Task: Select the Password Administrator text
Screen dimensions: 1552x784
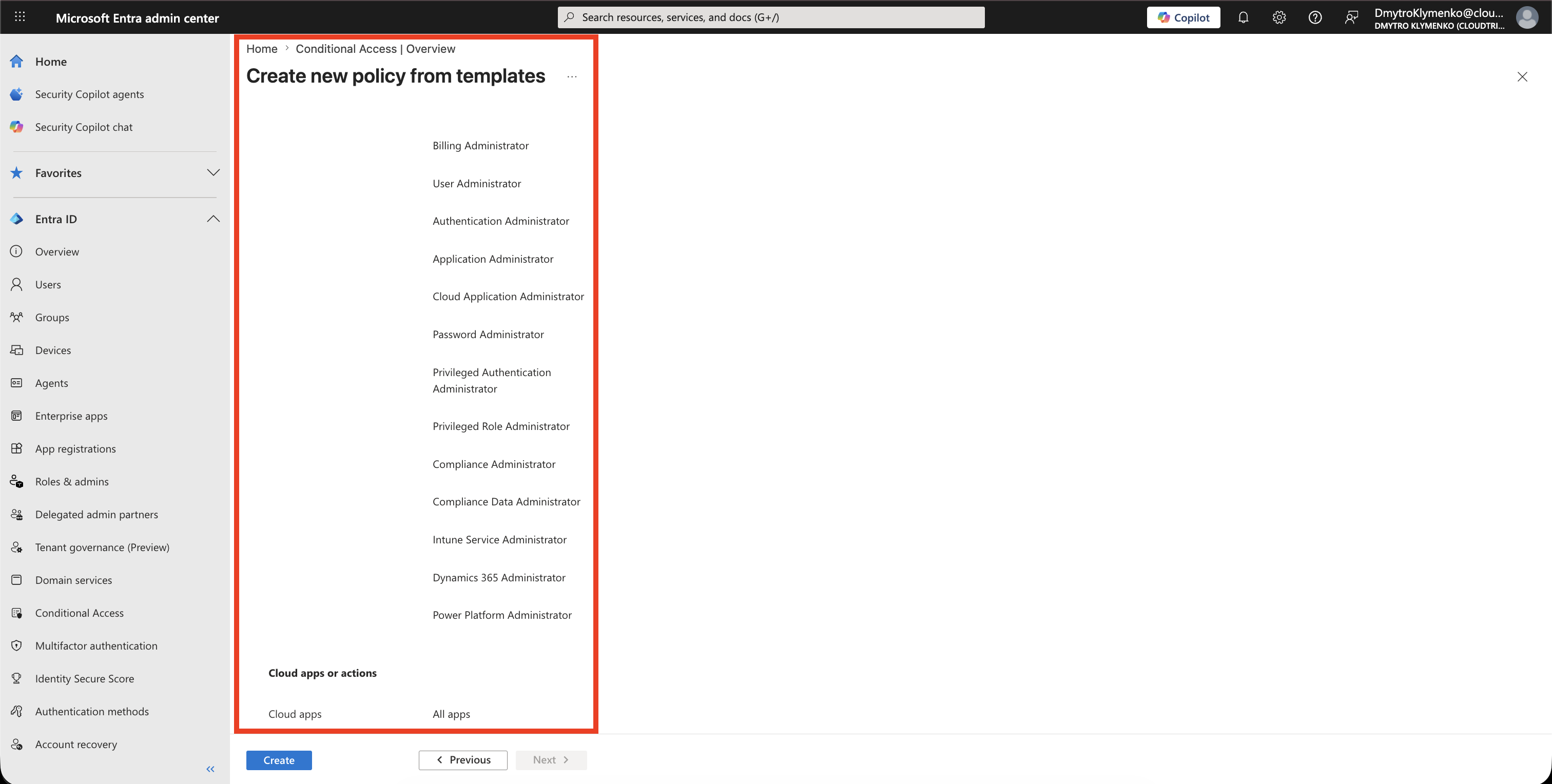Action: click(488, 334)
